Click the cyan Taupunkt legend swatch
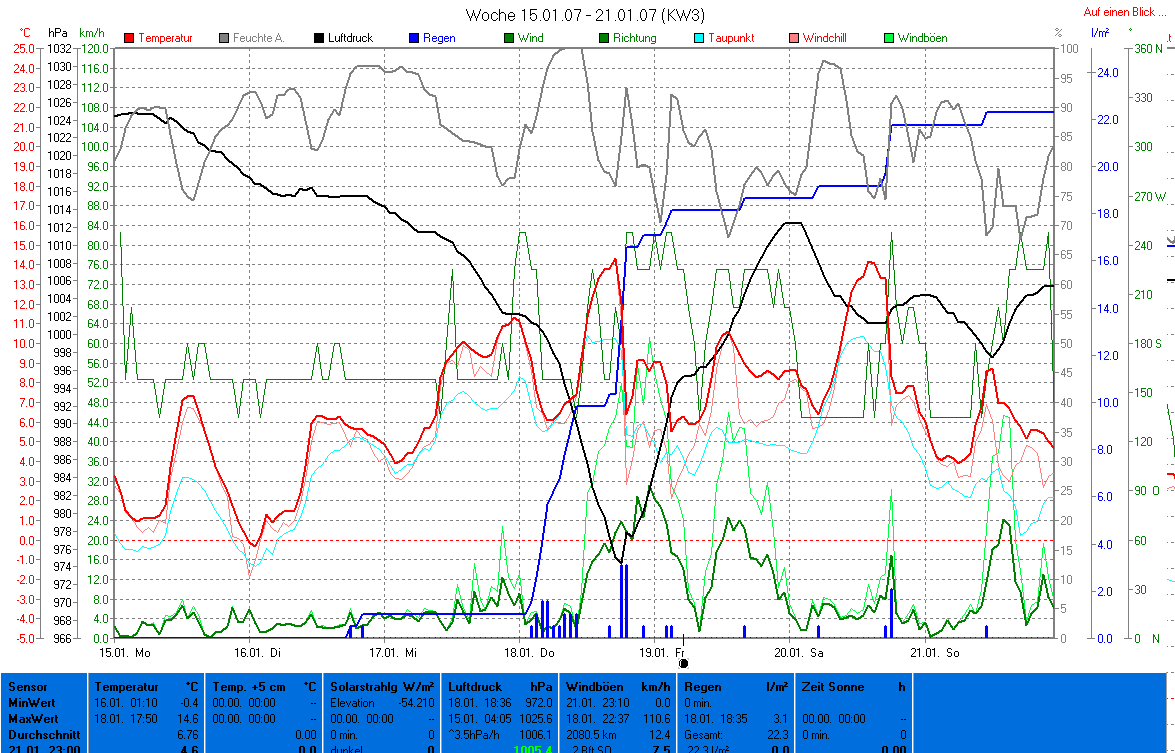Screen dimensions: 1175x753 click(x=700, y=38)
